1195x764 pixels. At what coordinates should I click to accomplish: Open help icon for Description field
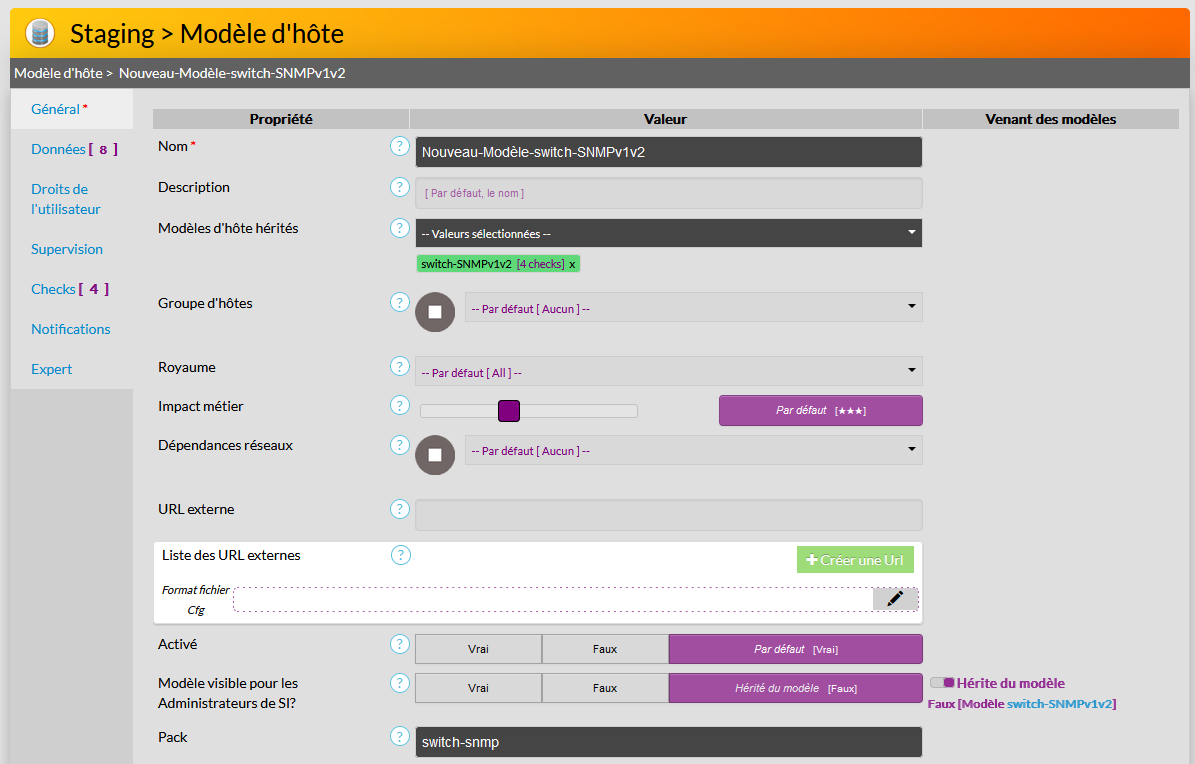[400, 188]
